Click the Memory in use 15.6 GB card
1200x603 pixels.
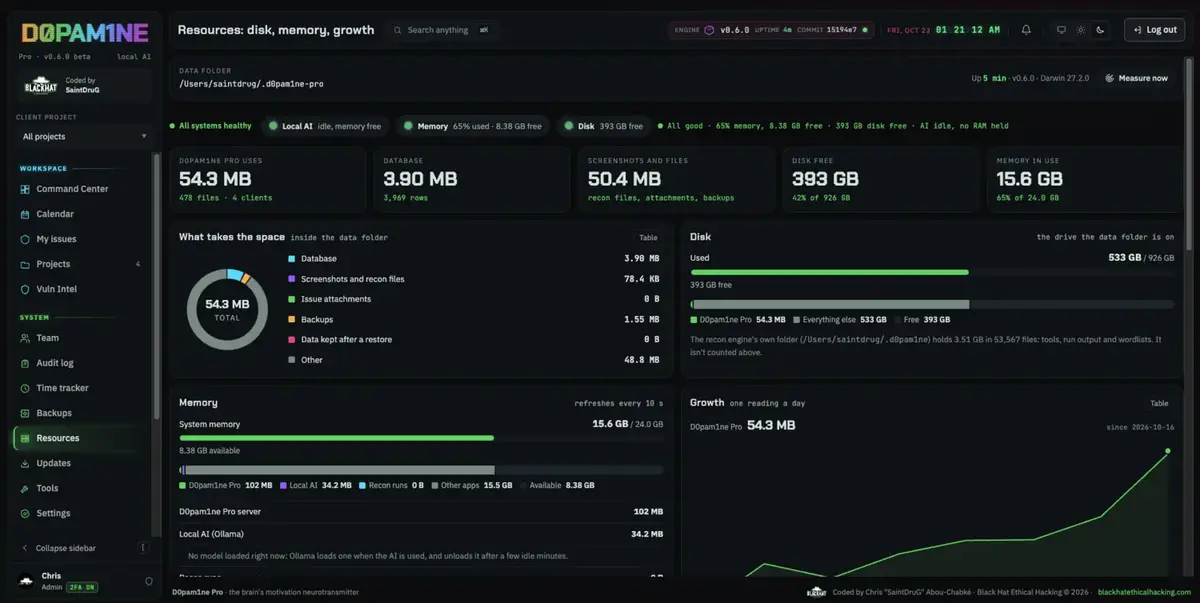pos(1084,179)
